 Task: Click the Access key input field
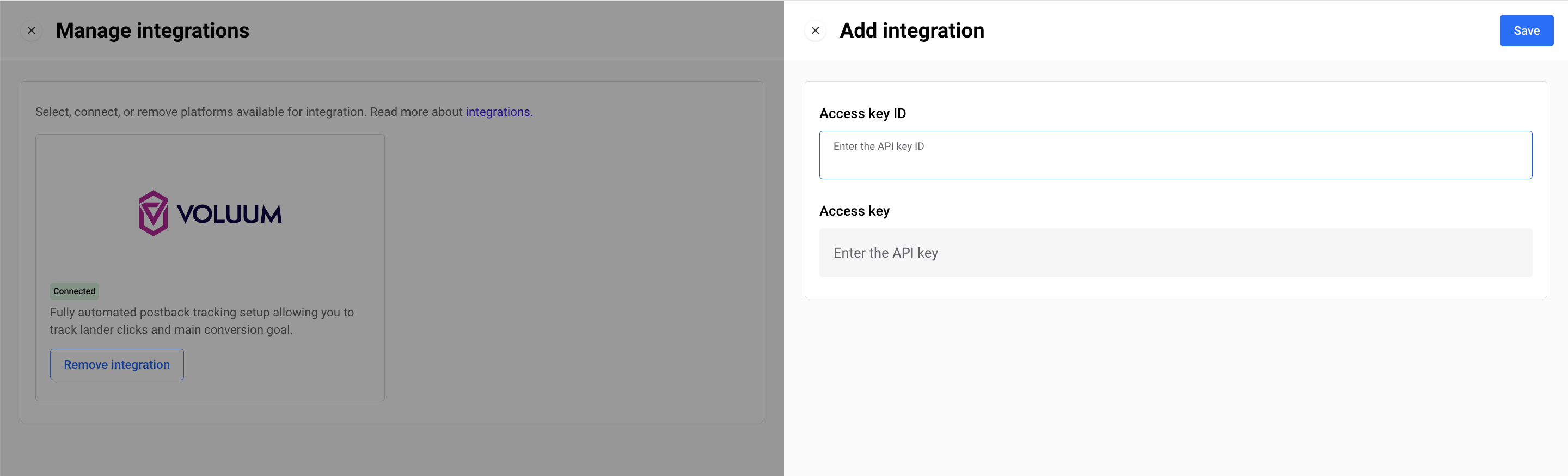pyautogui.click(x=1175, y=253)
